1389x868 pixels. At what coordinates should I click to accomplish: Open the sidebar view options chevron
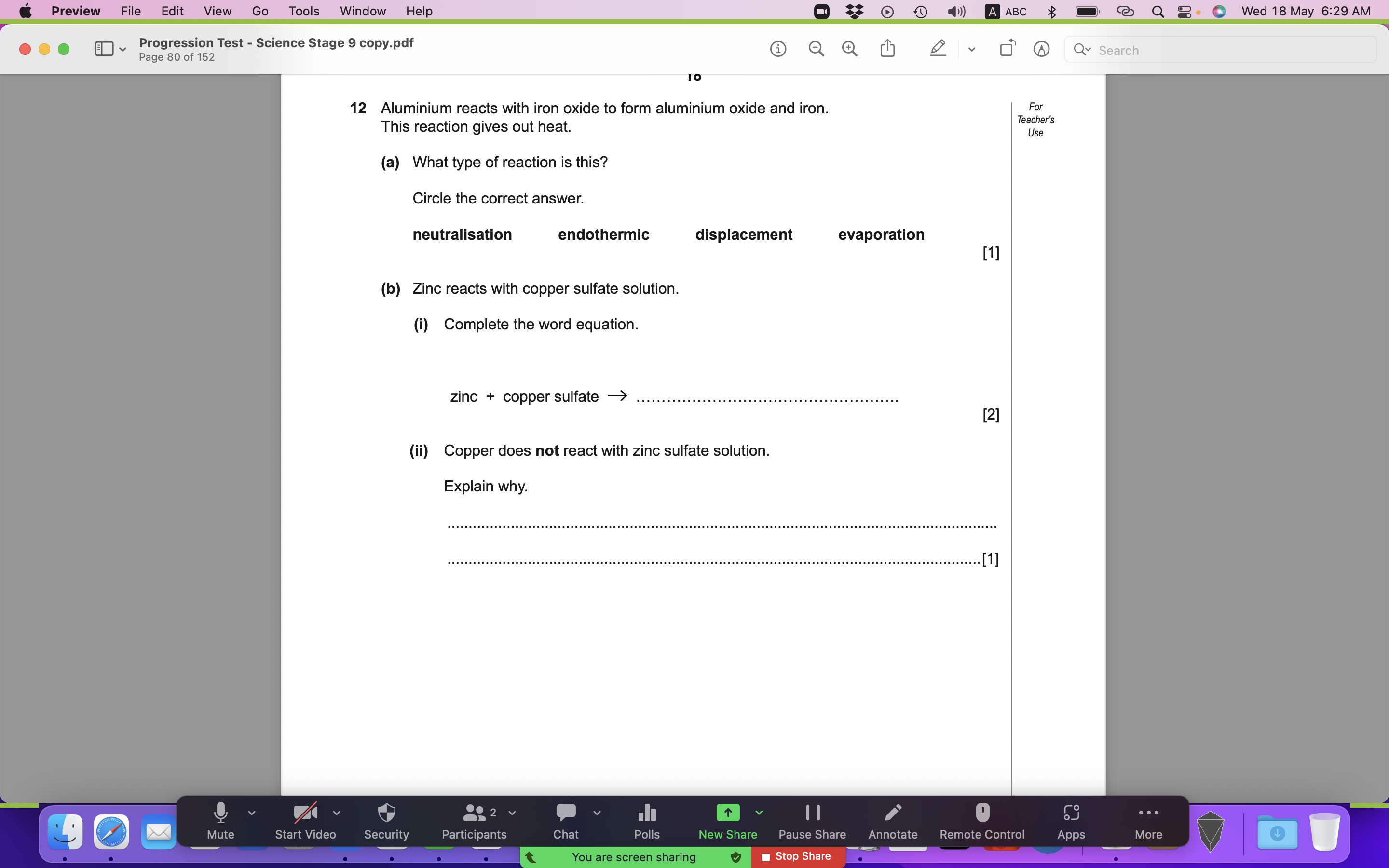tap(122, 50)
